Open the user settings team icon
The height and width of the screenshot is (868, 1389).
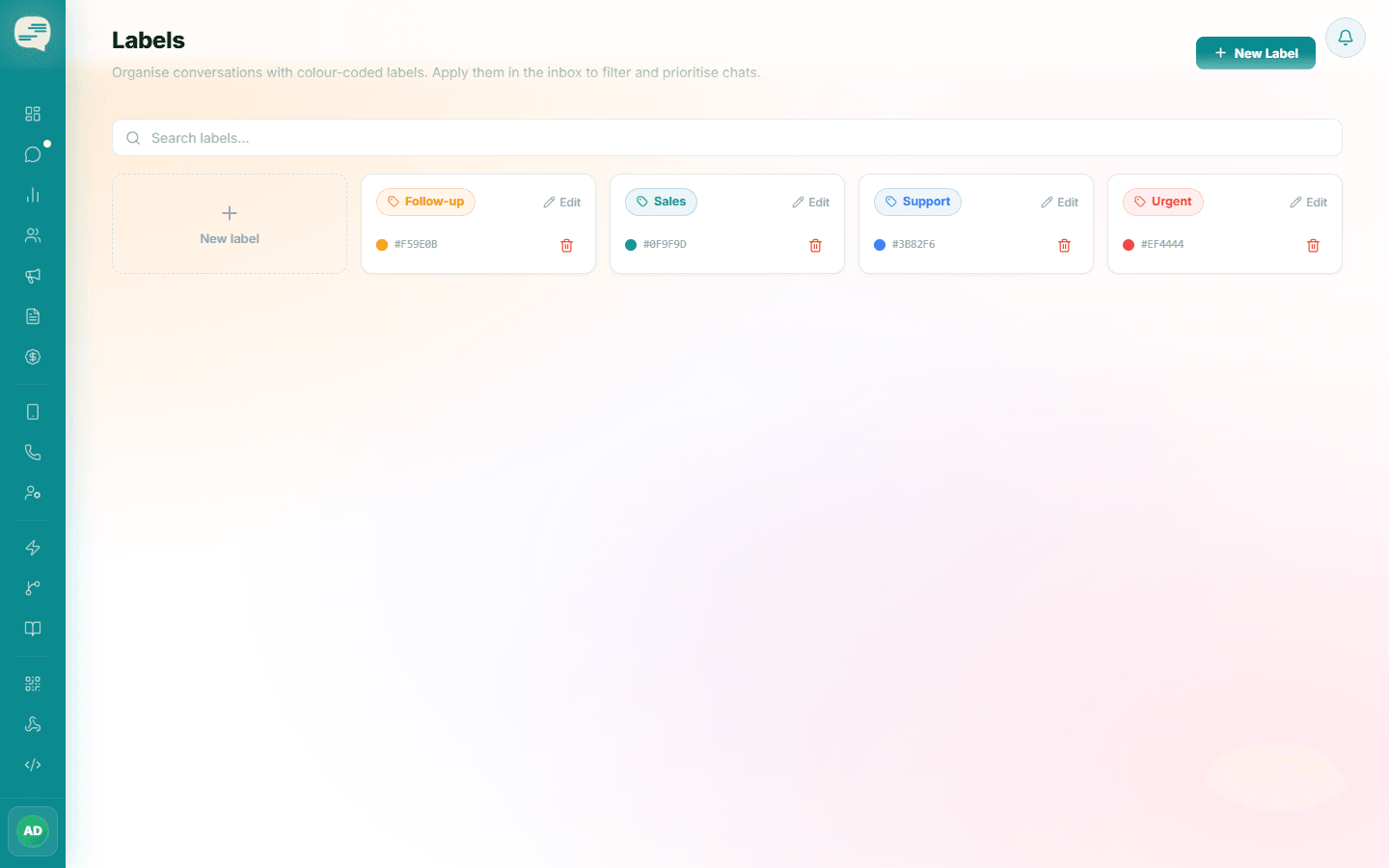tap(33, 493)
